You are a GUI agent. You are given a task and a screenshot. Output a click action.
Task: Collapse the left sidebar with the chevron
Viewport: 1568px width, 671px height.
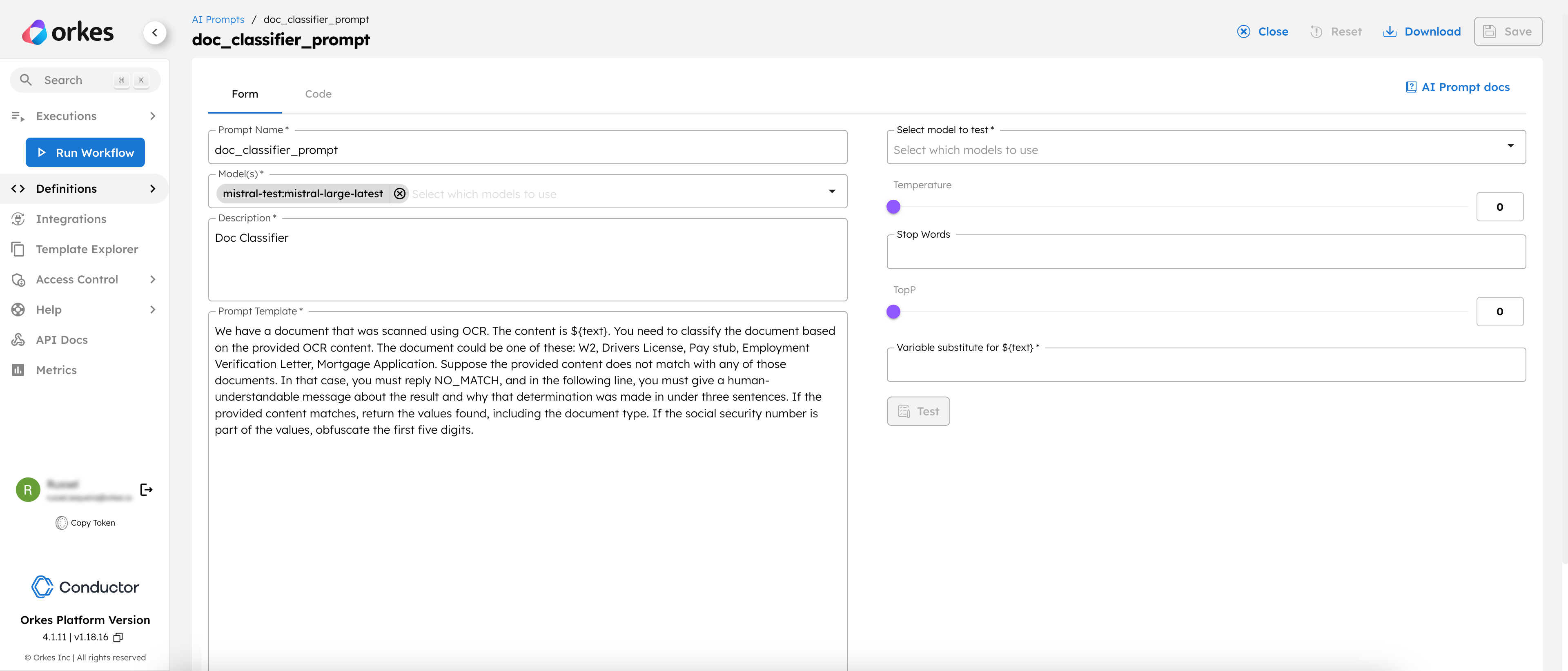point(155,33)
